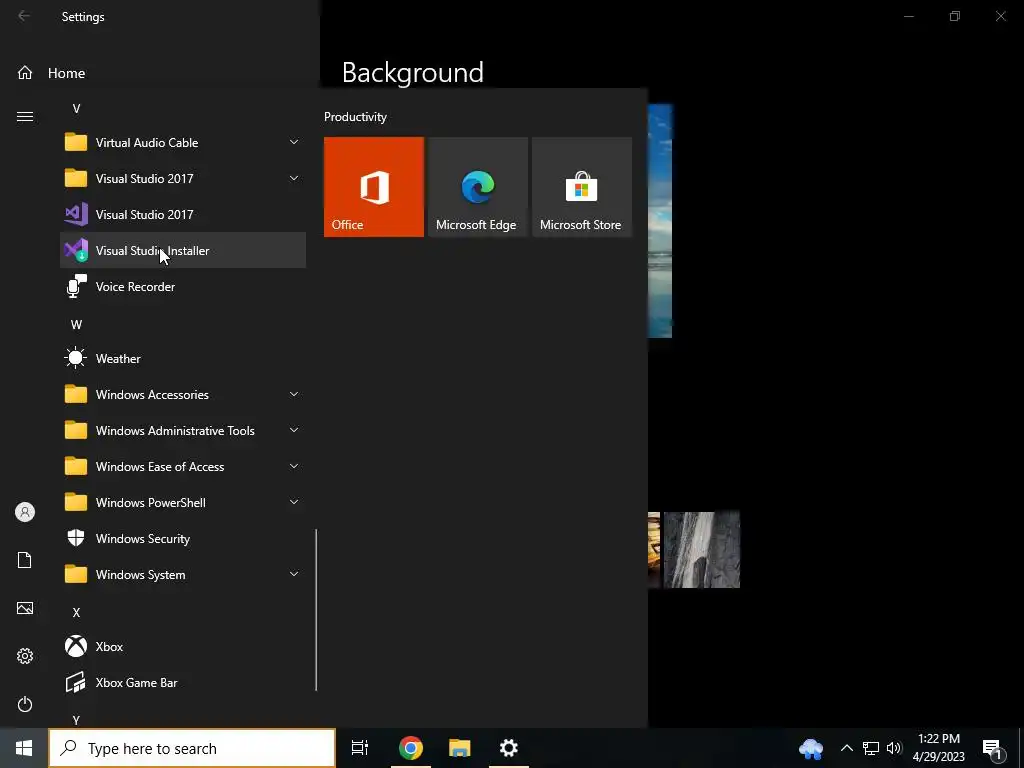
Task: Click the Windows Start button
Action: click(x=24, y=748)
